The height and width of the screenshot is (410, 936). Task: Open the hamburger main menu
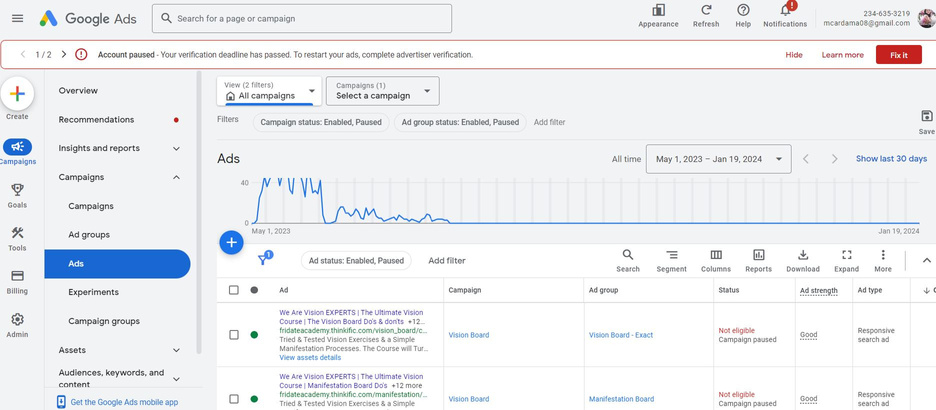tap(17, 19)
